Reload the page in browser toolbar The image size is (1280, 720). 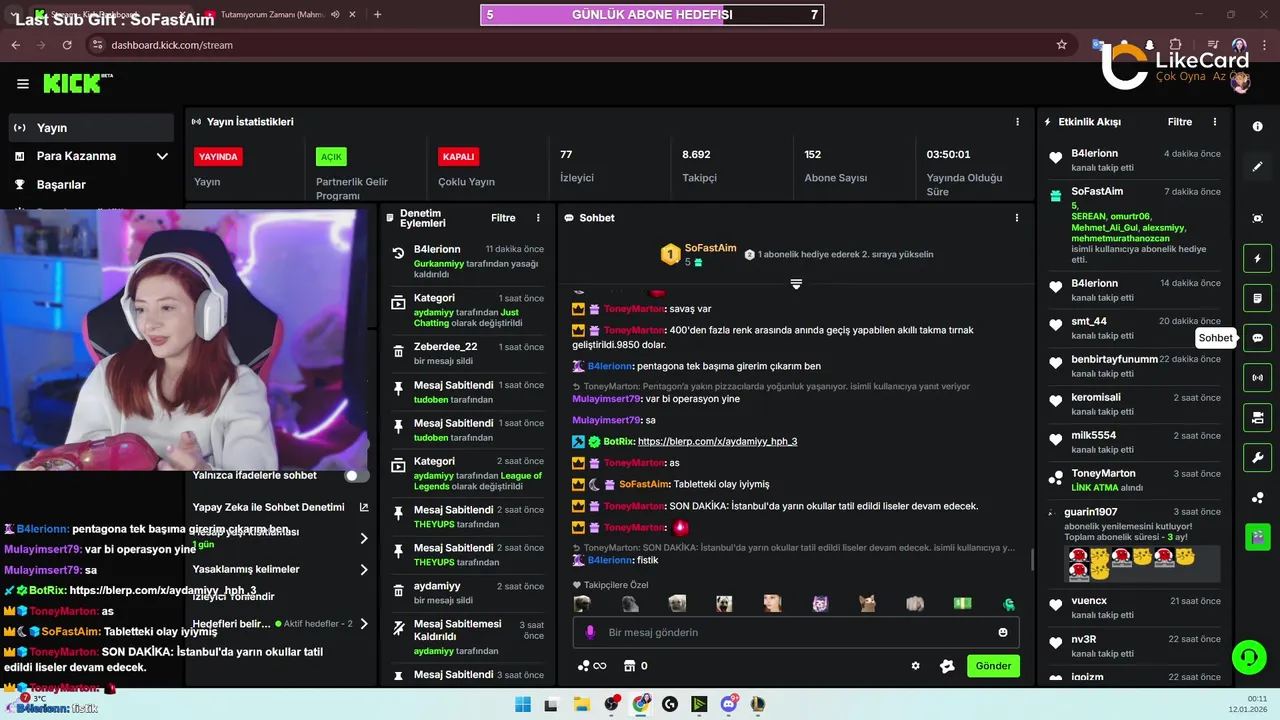click(67, 45)
